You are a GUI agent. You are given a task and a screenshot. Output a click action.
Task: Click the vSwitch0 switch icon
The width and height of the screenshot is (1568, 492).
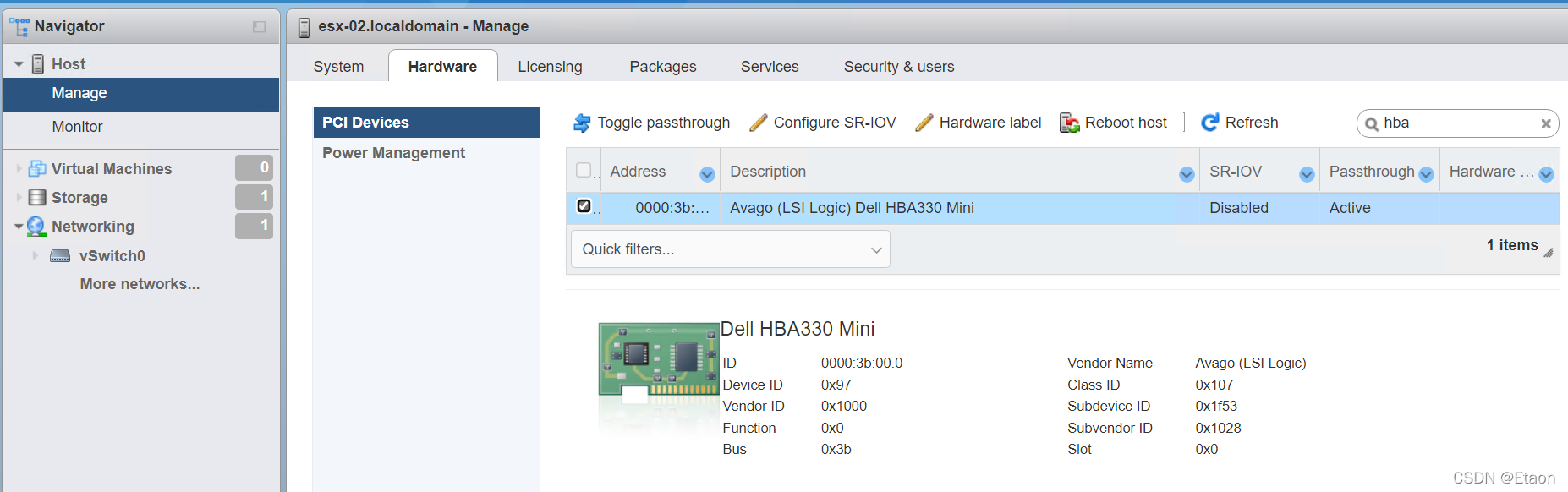(x=60, y=256)
